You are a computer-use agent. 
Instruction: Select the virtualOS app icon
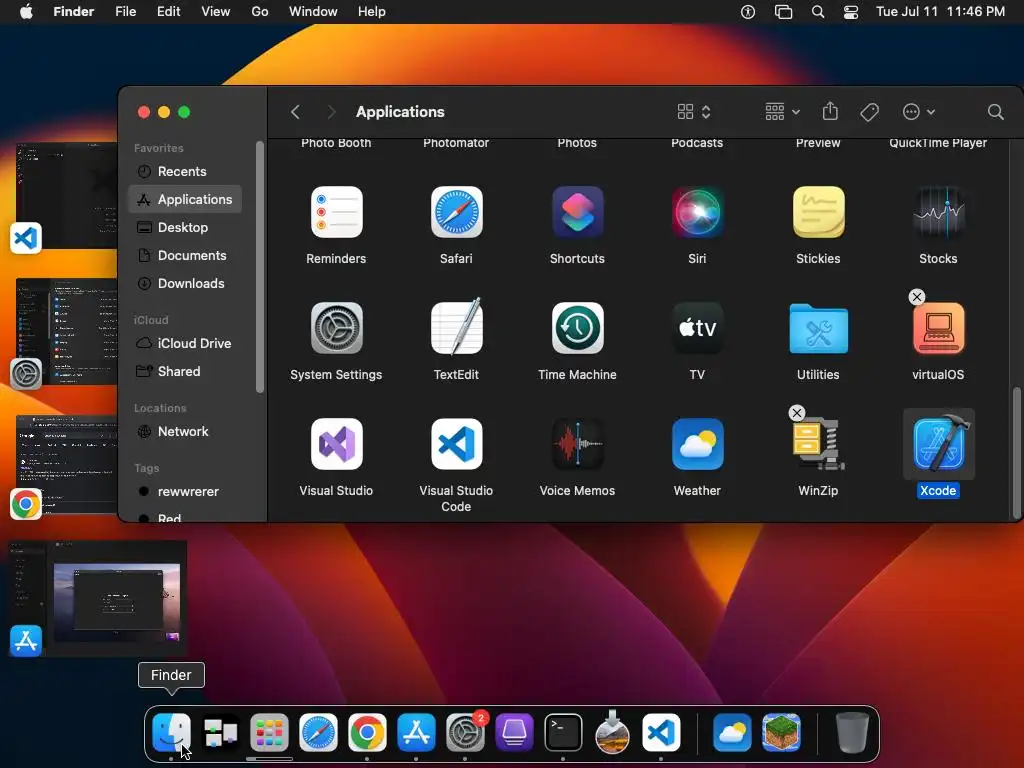point(938,328)
